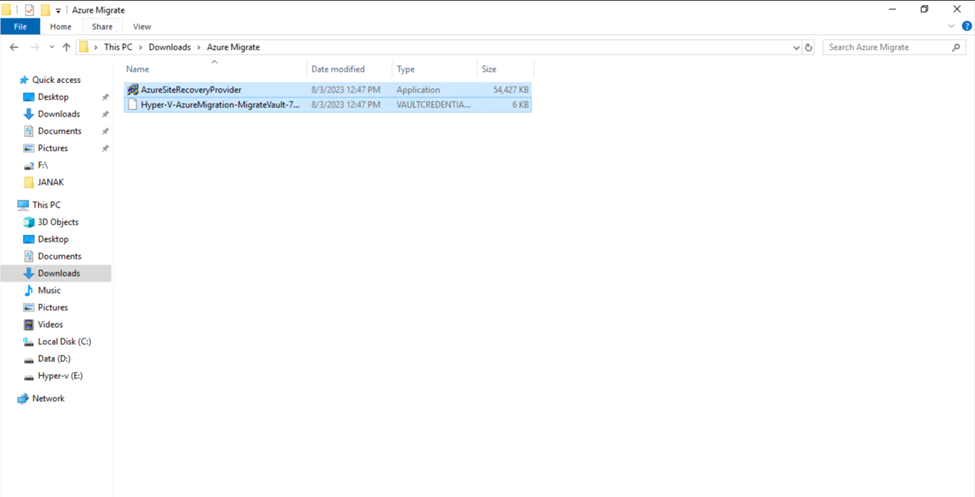Click the Videos filmstrip icon
Viewport: 975px width, 497px height.
pos(28,325)
